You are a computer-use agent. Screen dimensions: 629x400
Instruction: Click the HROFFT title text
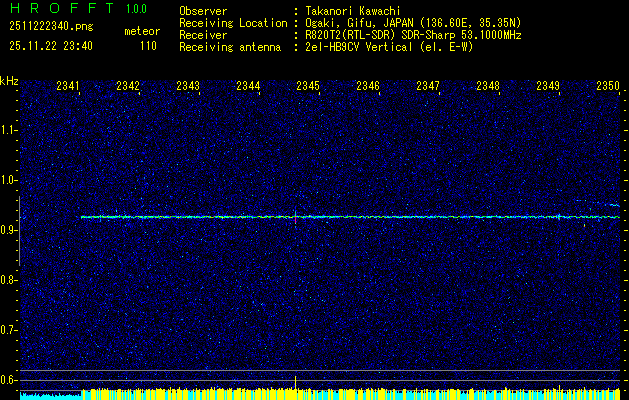pyautogui.click(x=61, y=8)
